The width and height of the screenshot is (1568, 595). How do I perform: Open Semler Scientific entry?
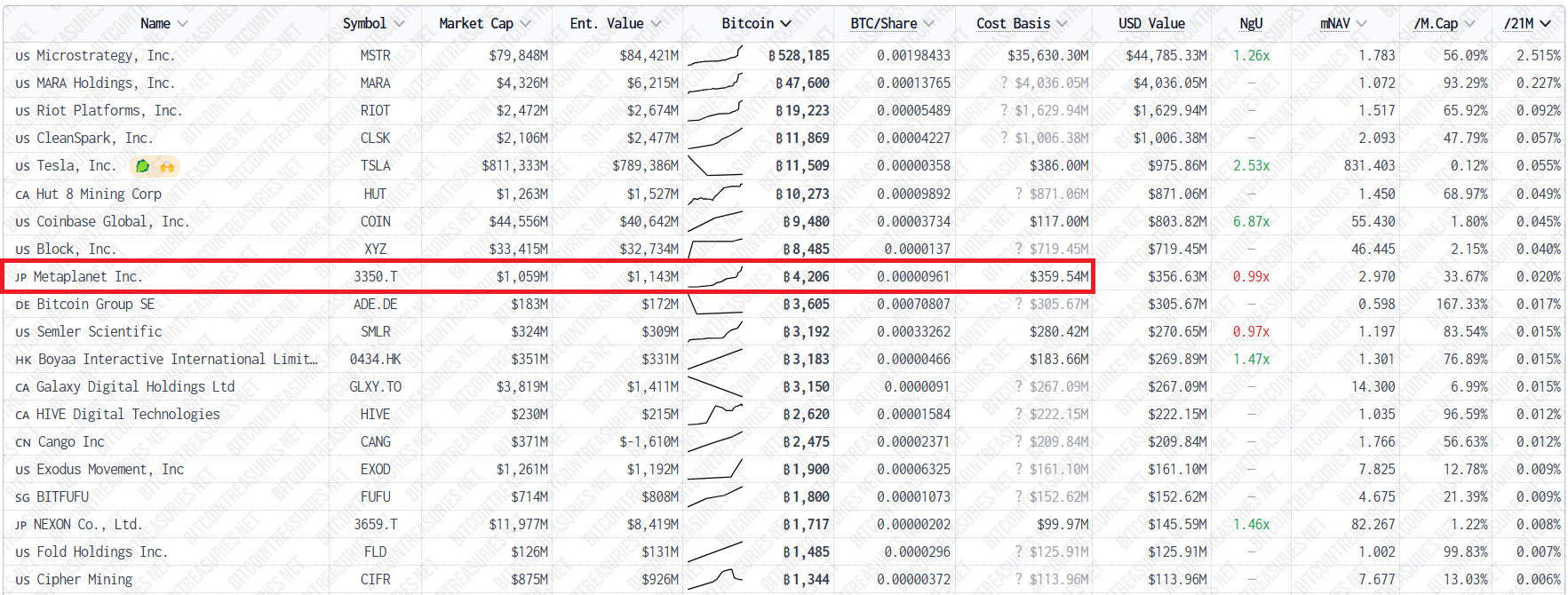pyautogui.click(x=99, y=331)
